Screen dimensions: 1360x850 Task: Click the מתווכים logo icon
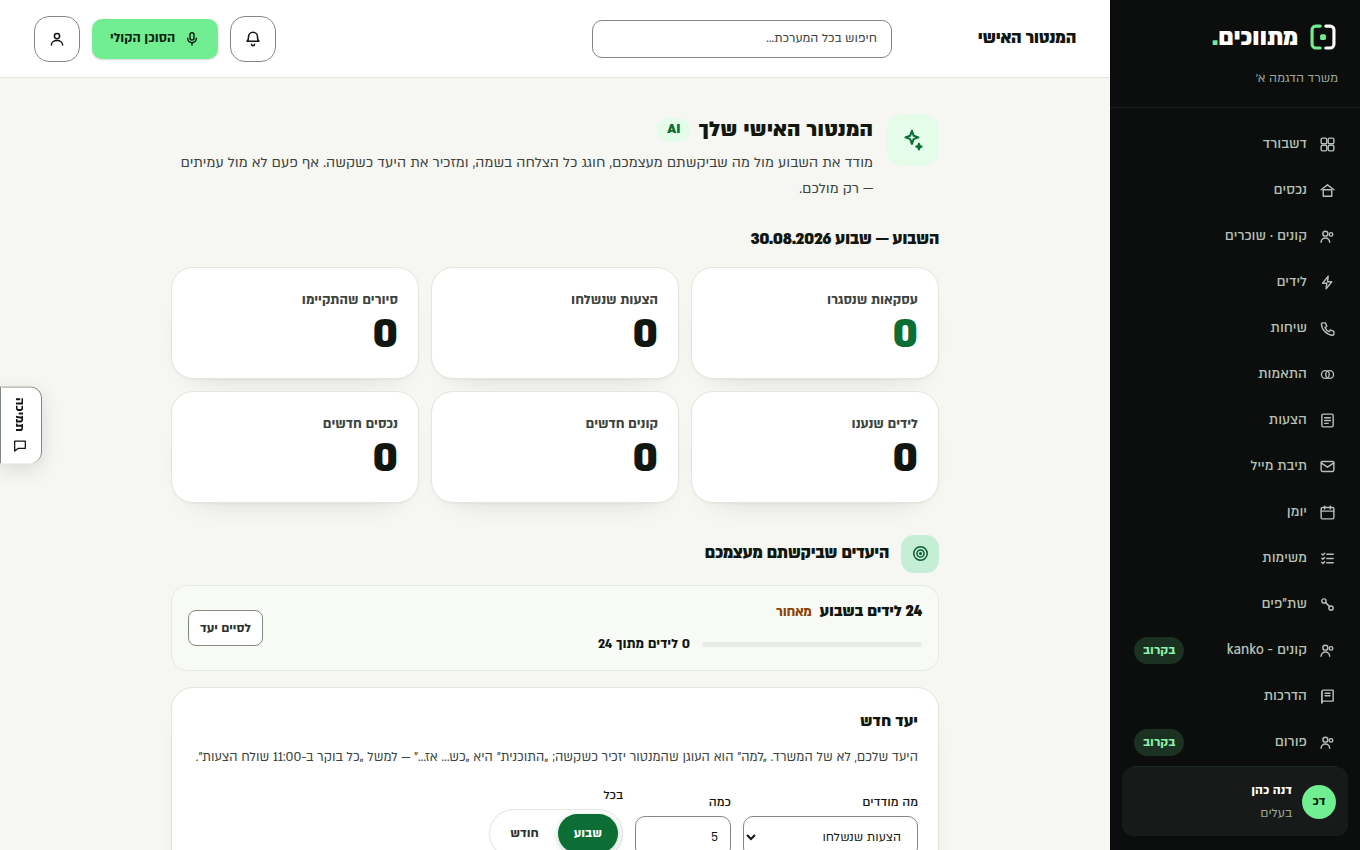tap(1323, 38)
